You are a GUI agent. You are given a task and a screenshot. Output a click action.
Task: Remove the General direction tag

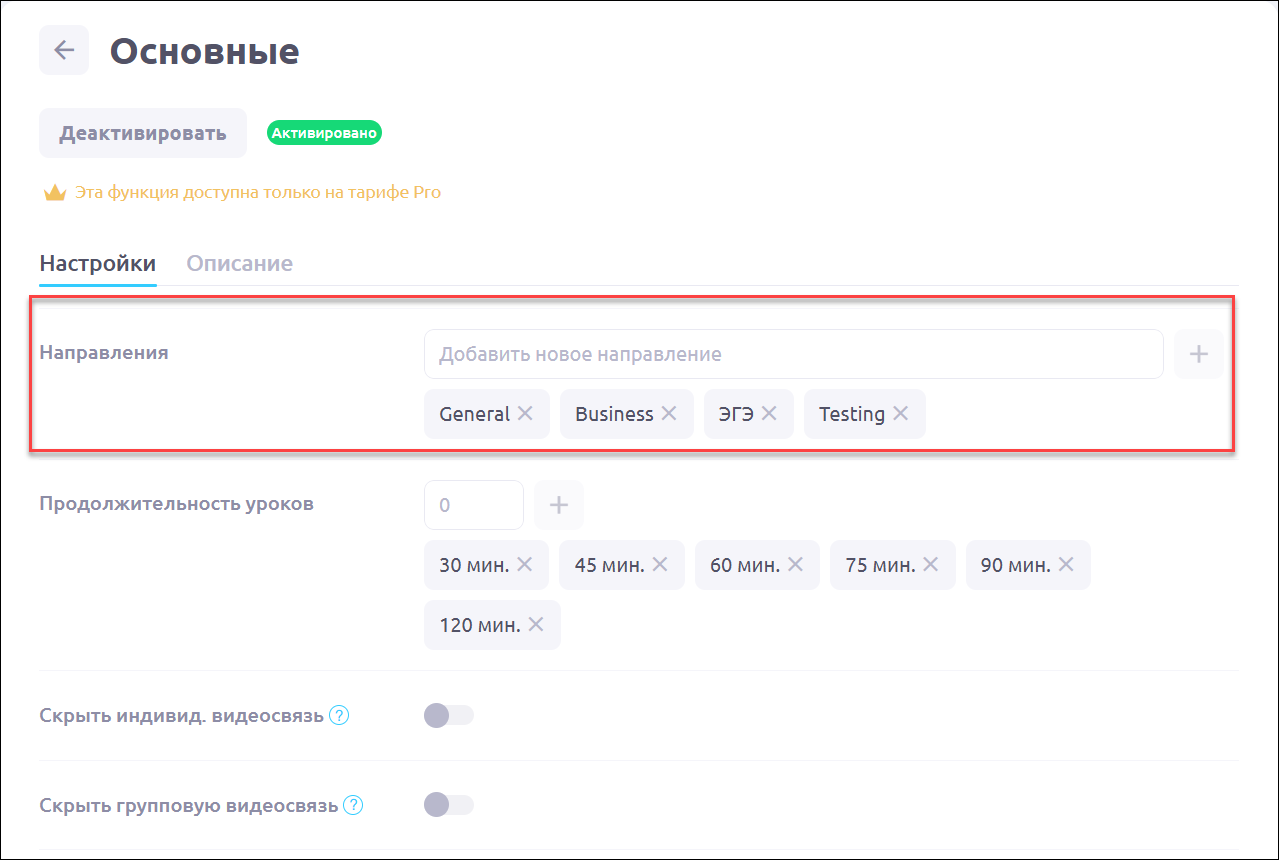click(526, 414)
